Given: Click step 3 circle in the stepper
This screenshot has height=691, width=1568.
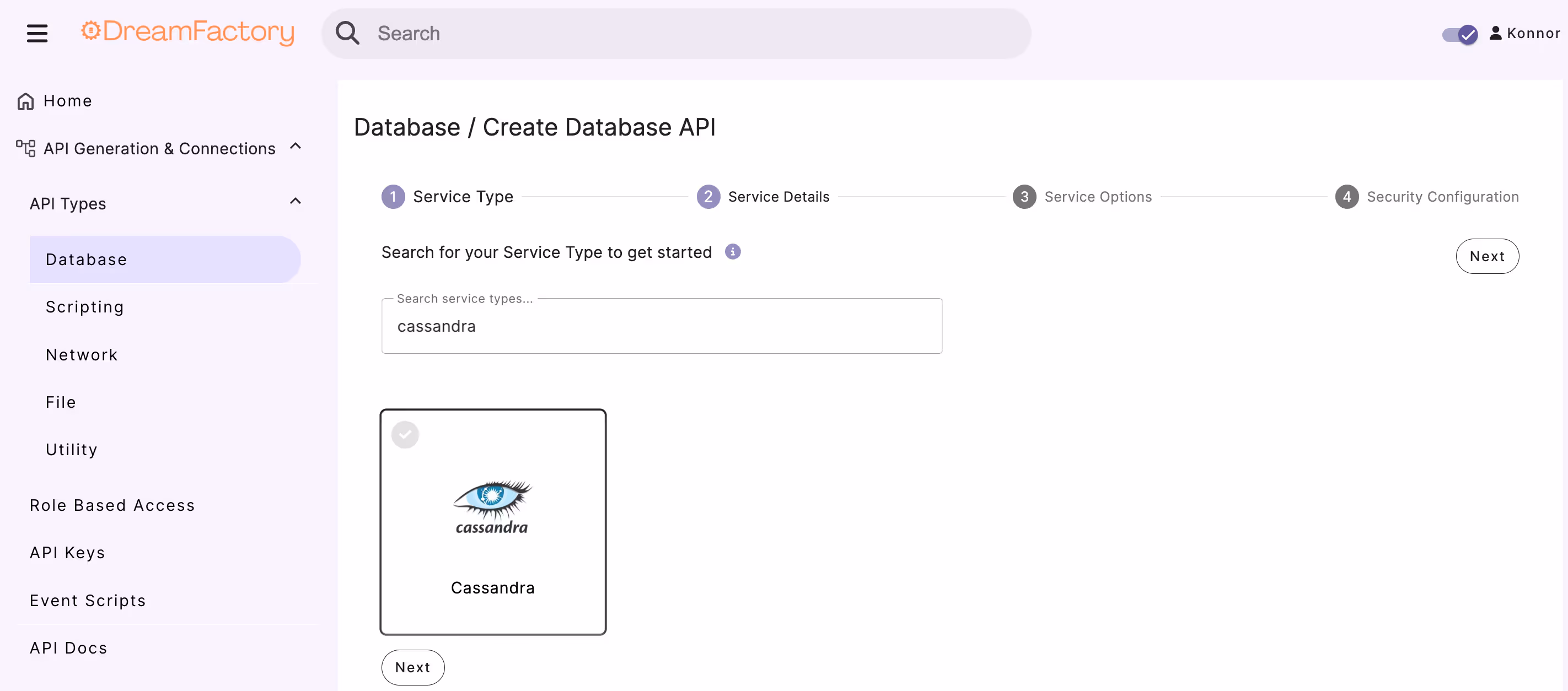Looking at the screenshot, I should [x=1024, y=197].
